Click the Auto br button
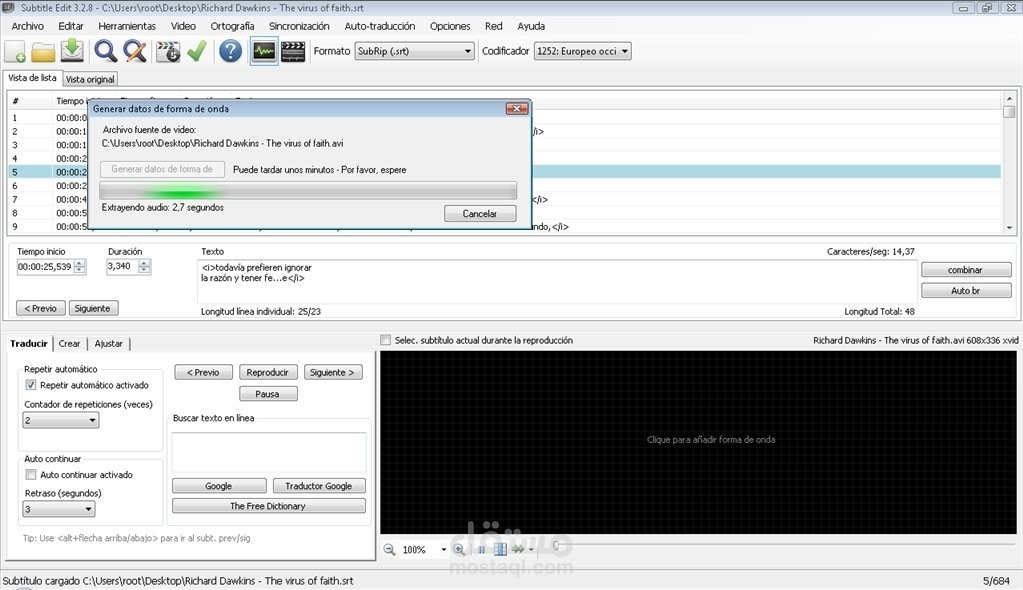1023x590 pixels. pos(966,290)
